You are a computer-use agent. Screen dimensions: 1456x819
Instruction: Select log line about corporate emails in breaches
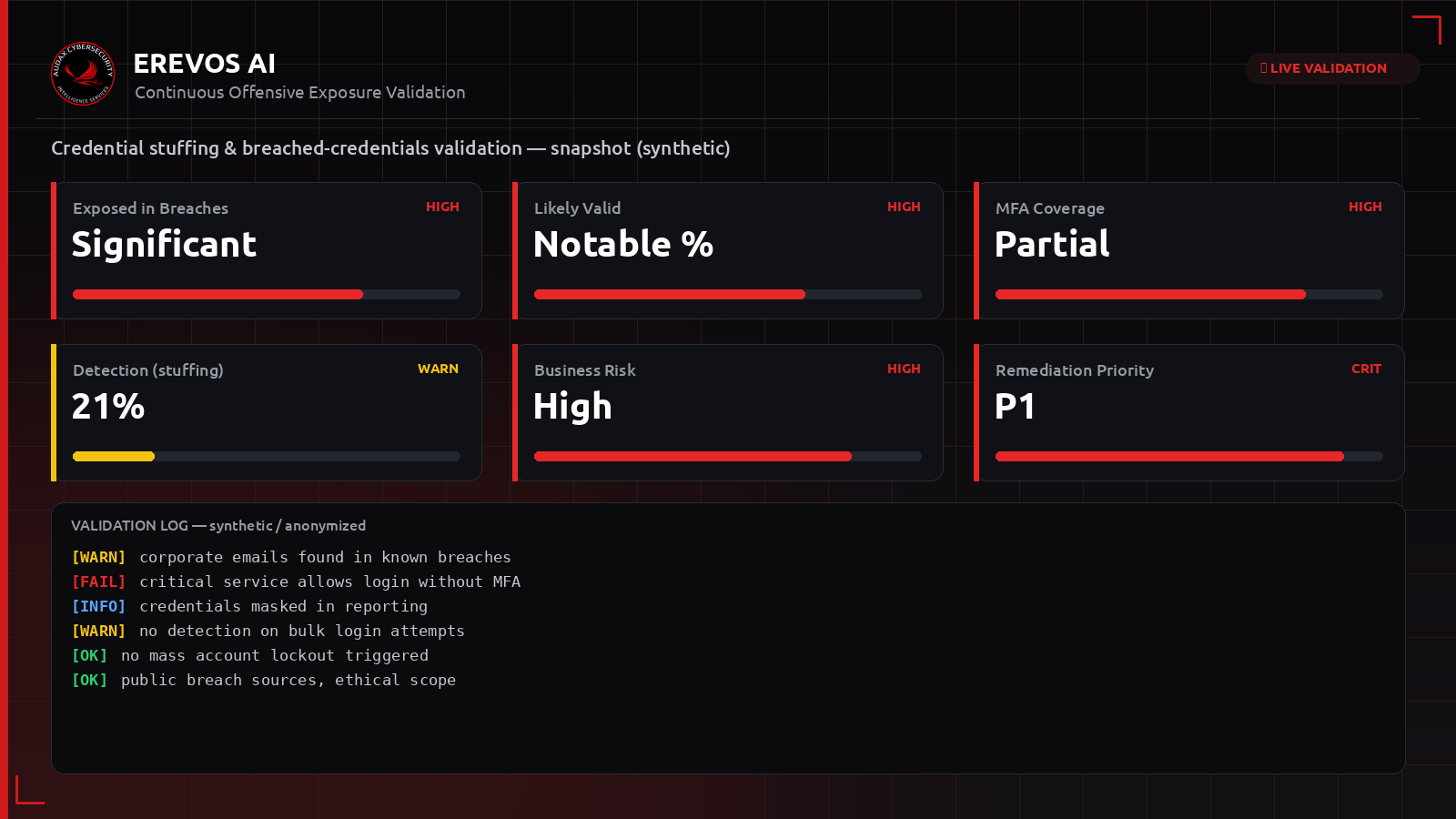point(291,557)
